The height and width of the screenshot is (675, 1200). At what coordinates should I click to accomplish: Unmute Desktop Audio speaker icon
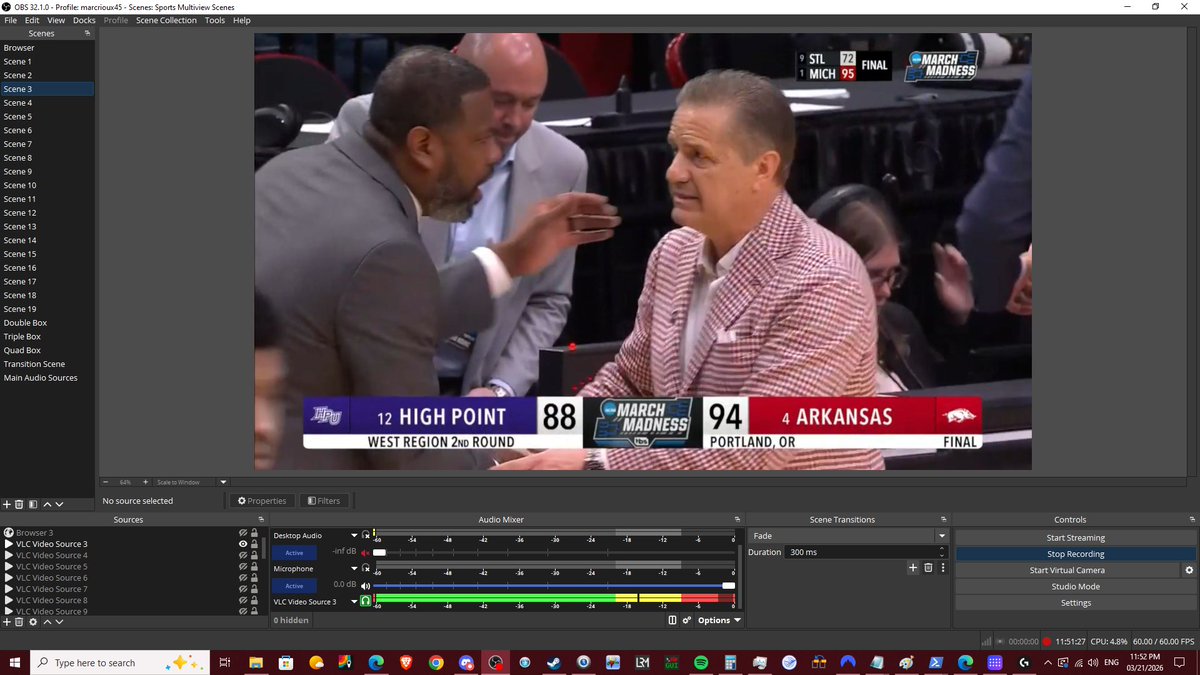[365, 552]
